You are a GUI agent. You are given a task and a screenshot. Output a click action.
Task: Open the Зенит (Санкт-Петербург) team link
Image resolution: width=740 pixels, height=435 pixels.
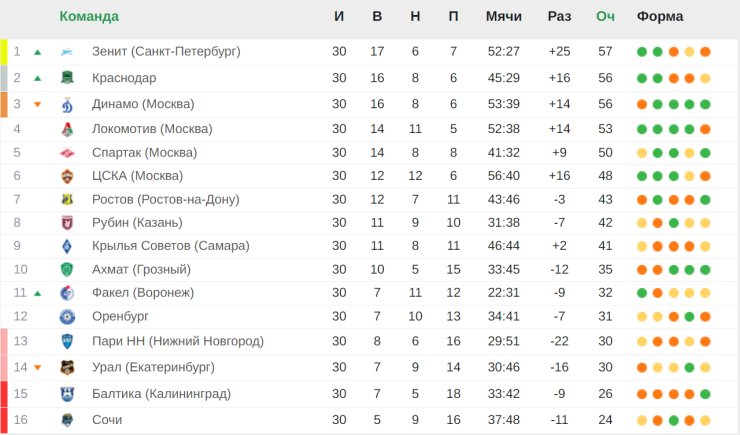[166, 51]
